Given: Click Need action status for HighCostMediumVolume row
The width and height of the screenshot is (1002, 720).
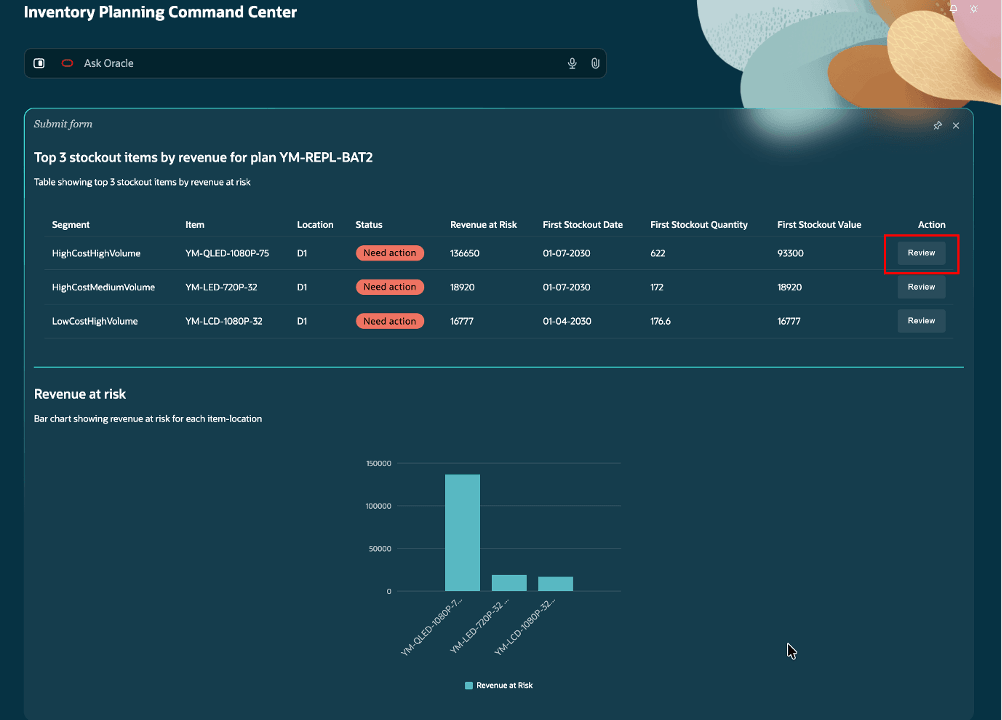Looking at the screenshot, I should click(x=390, y=287).
